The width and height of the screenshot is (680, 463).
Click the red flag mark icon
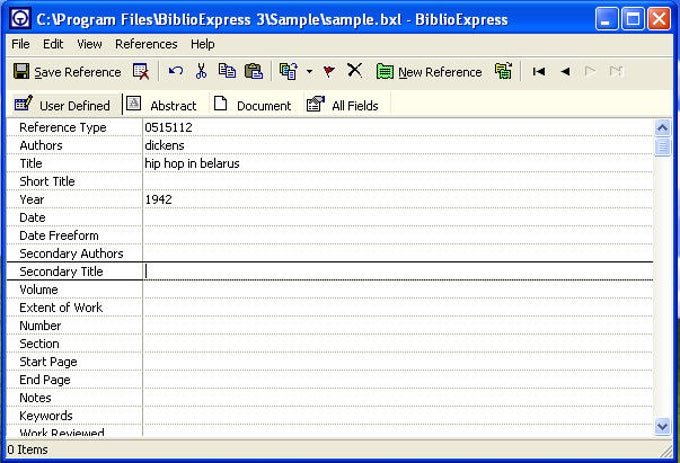tap(329, 71)
